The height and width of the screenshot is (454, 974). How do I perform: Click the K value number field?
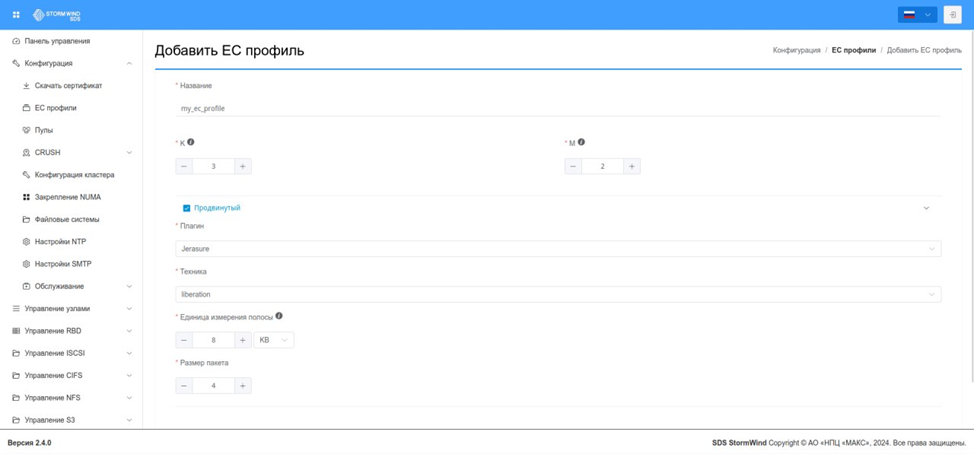pyautogui.click(x=214, y=166)
